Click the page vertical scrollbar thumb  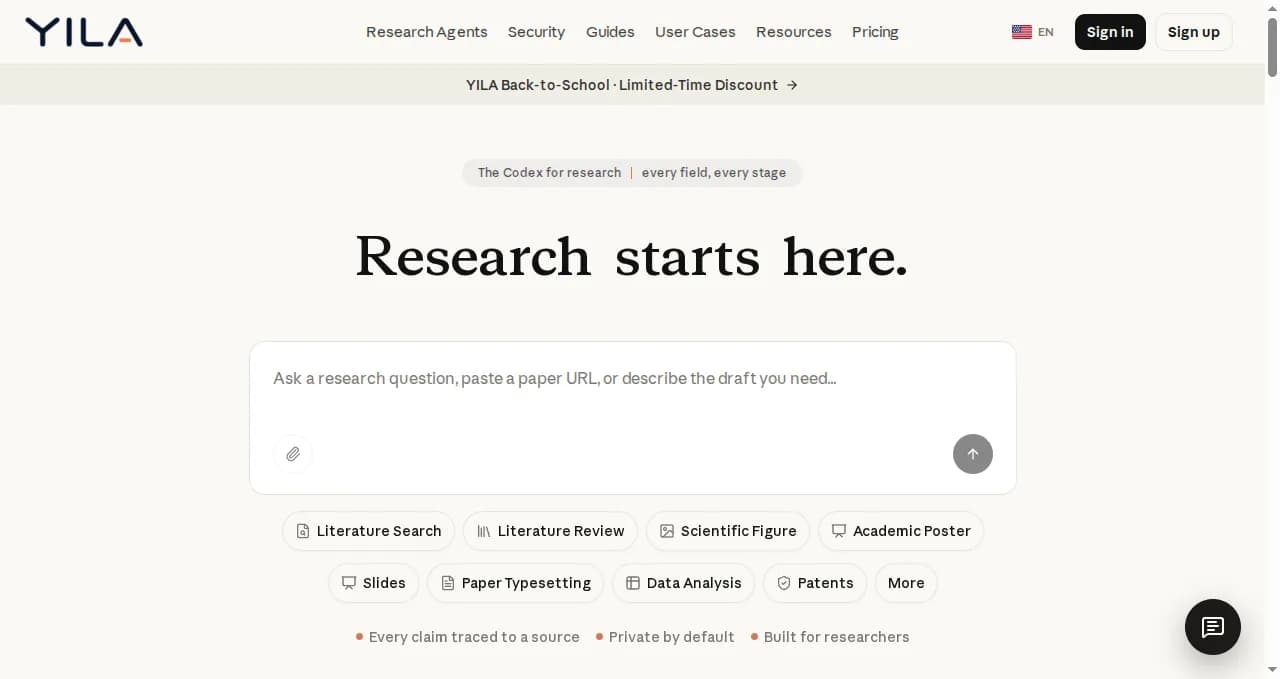click(x=1272, y=46)
